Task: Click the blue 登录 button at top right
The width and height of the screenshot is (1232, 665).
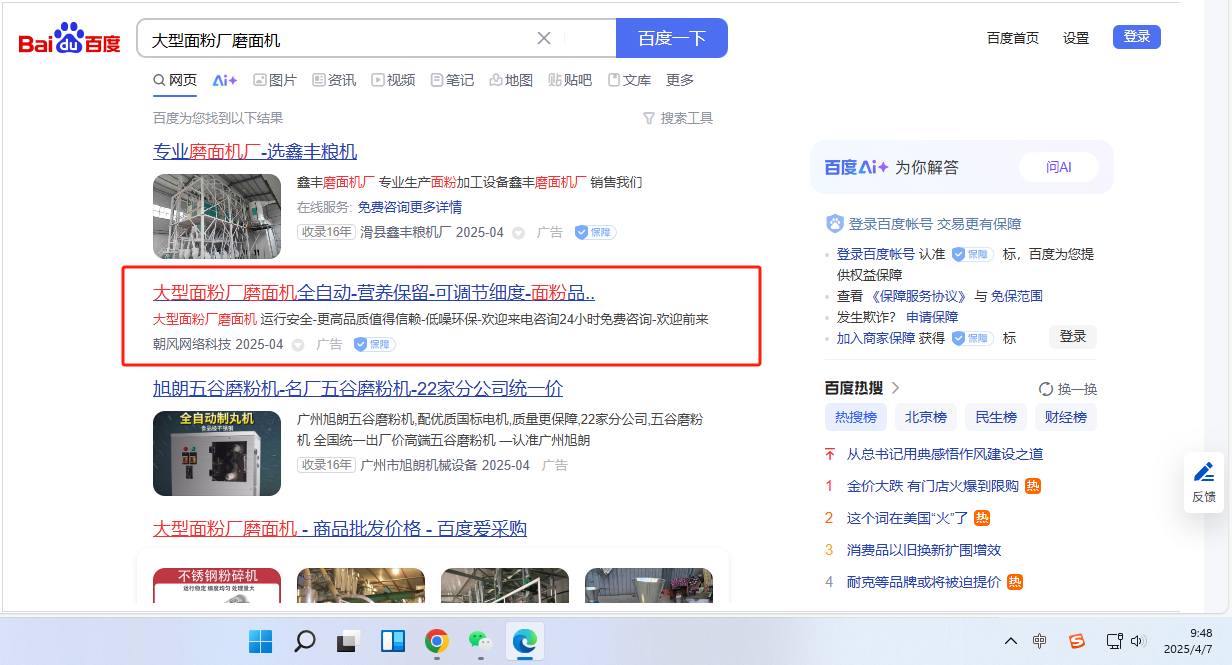Action: point(1137,37)
